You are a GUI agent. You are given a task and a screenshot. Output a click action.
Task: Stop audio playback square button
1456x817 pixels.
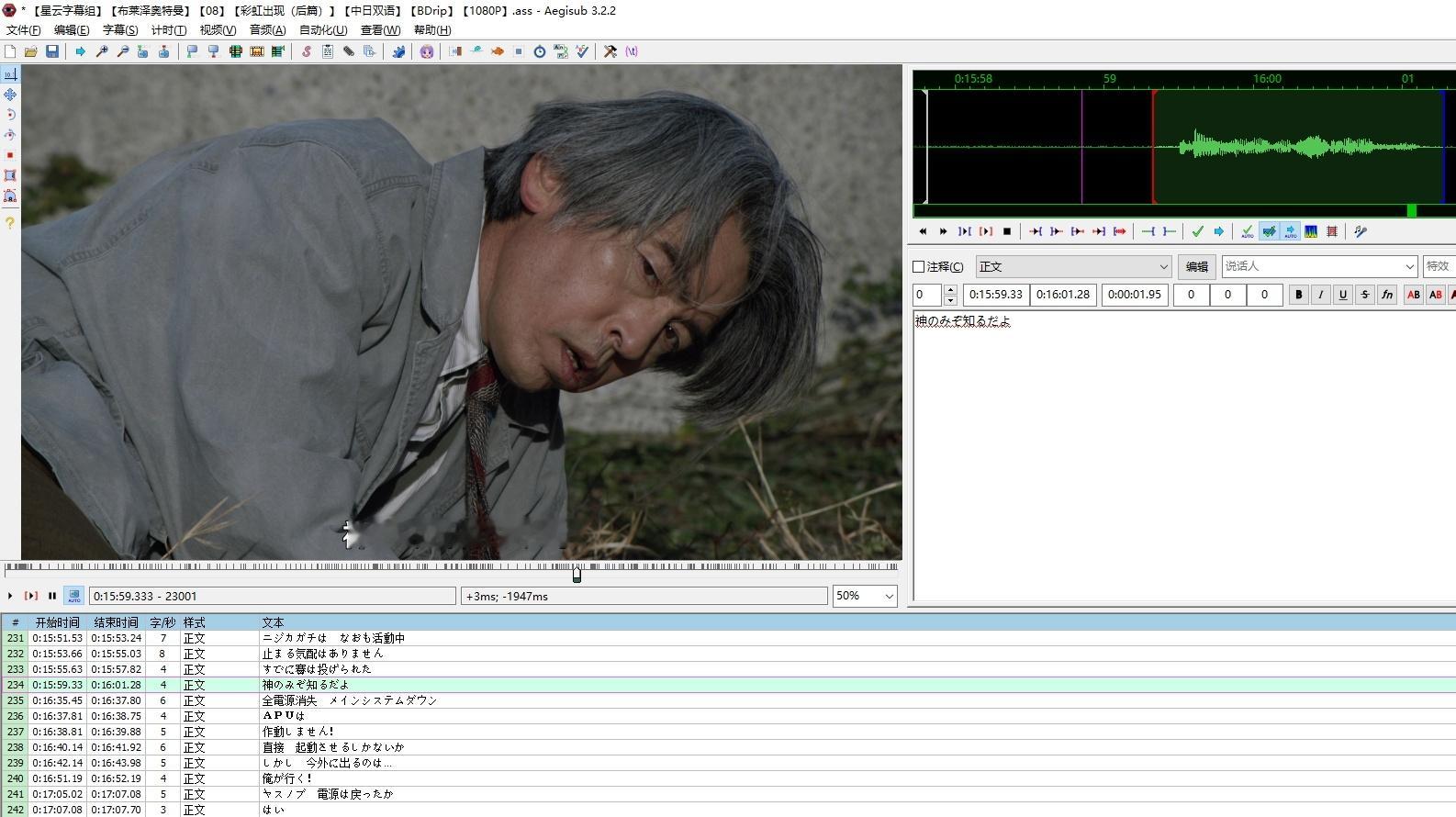pos(1007,231)
